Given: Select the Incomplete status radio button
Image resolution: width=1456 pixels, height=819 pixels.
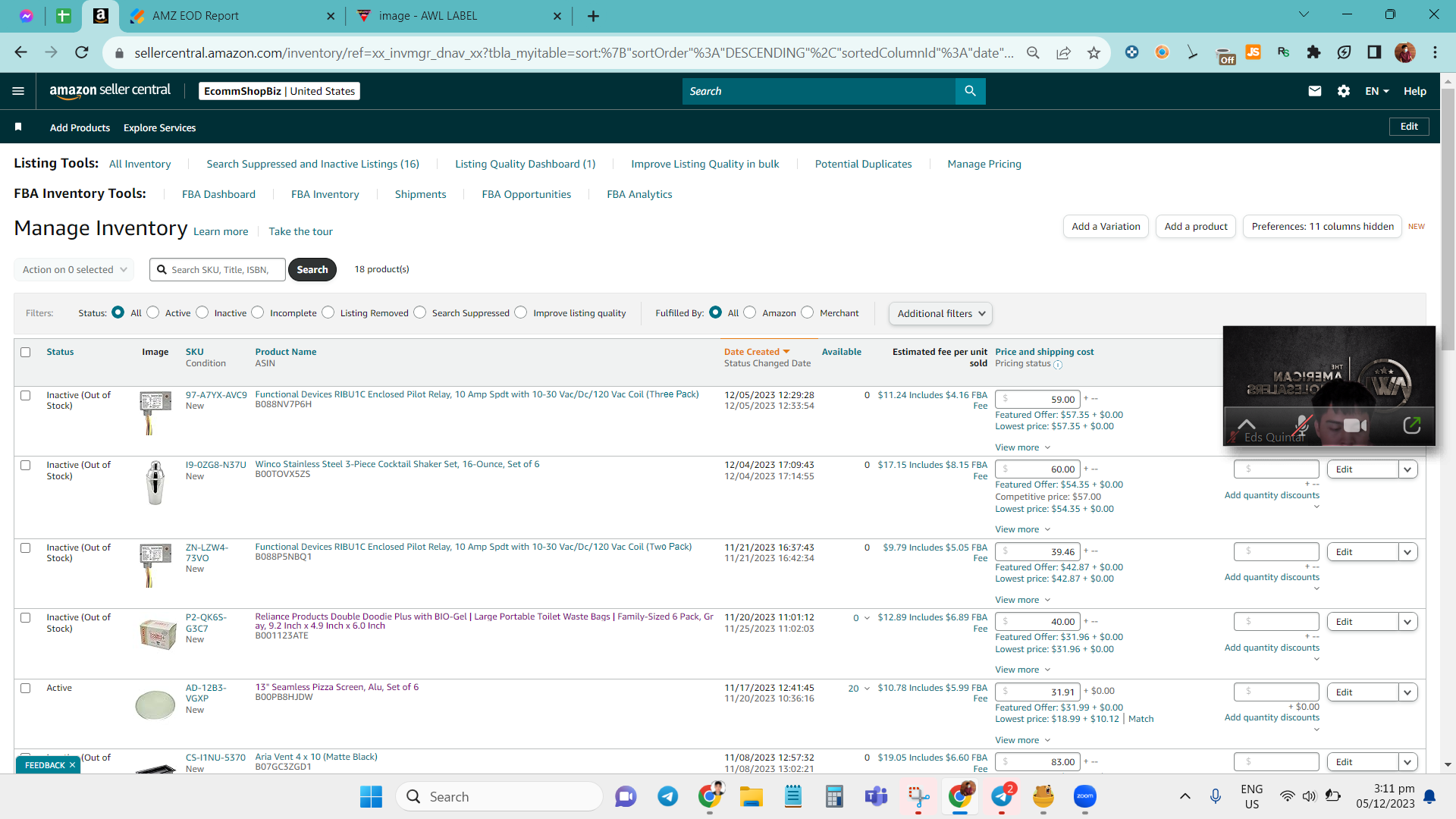Looking at the screenshot, I should [x=258, y=312].
